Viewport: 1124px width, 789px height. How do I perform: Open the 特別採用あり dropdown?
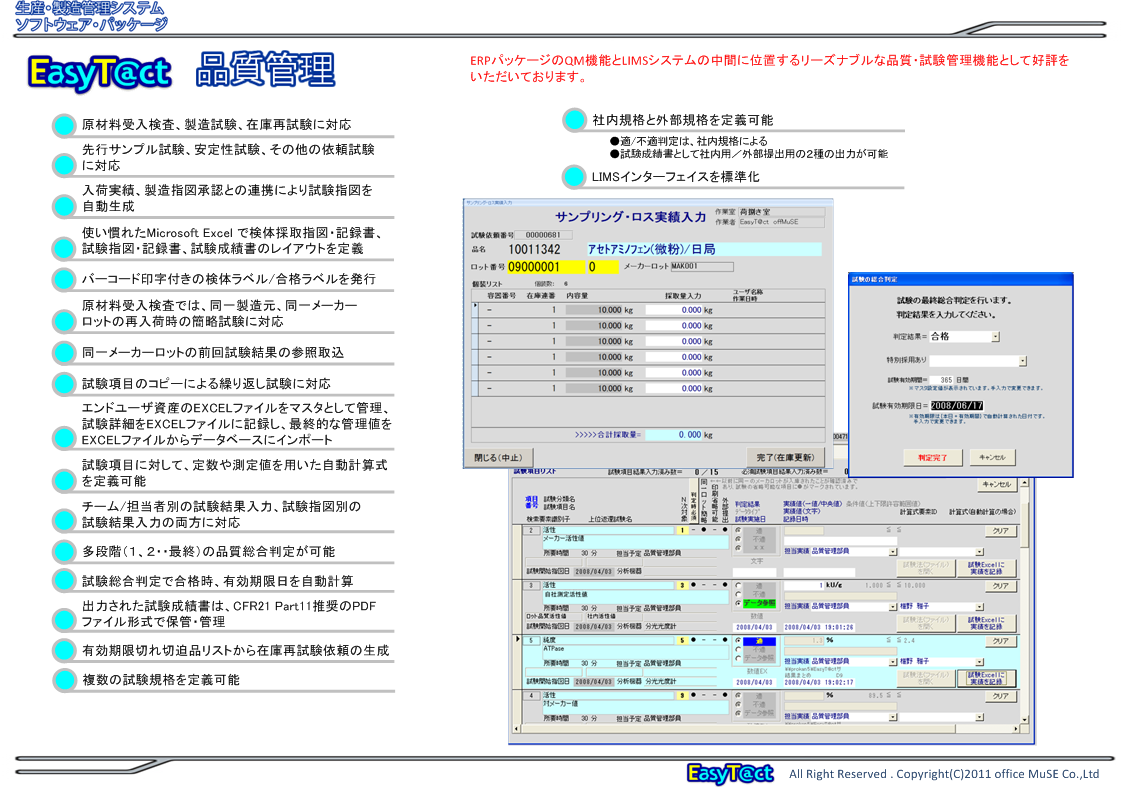pyautogui.click(x=1023, y=361)
